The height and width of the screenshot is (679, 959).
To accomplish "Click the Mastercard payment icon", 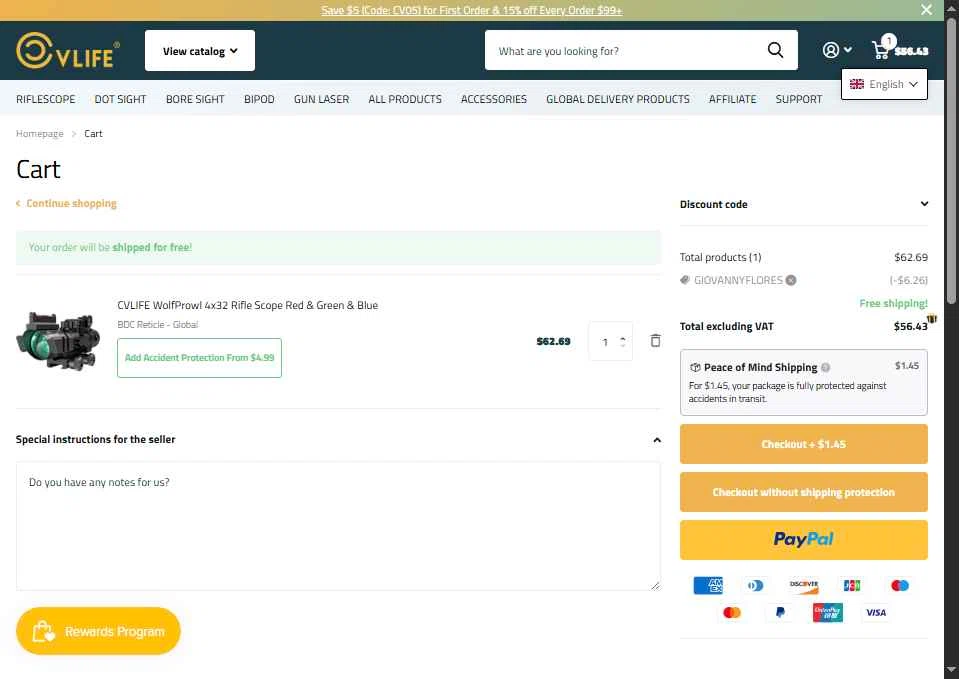I will (732, 612).
